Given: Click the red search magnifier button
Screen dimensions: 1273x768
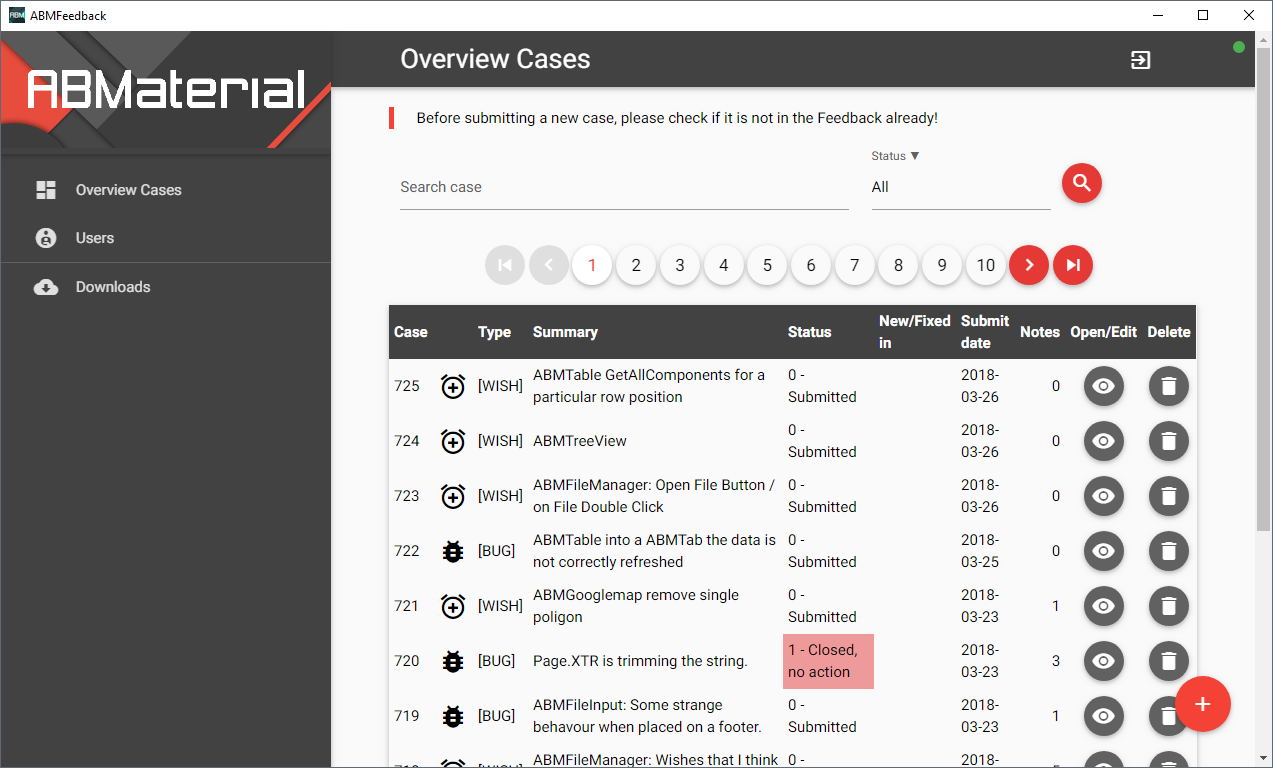Looking at the screenshot, I should [x=1081, y=183].
